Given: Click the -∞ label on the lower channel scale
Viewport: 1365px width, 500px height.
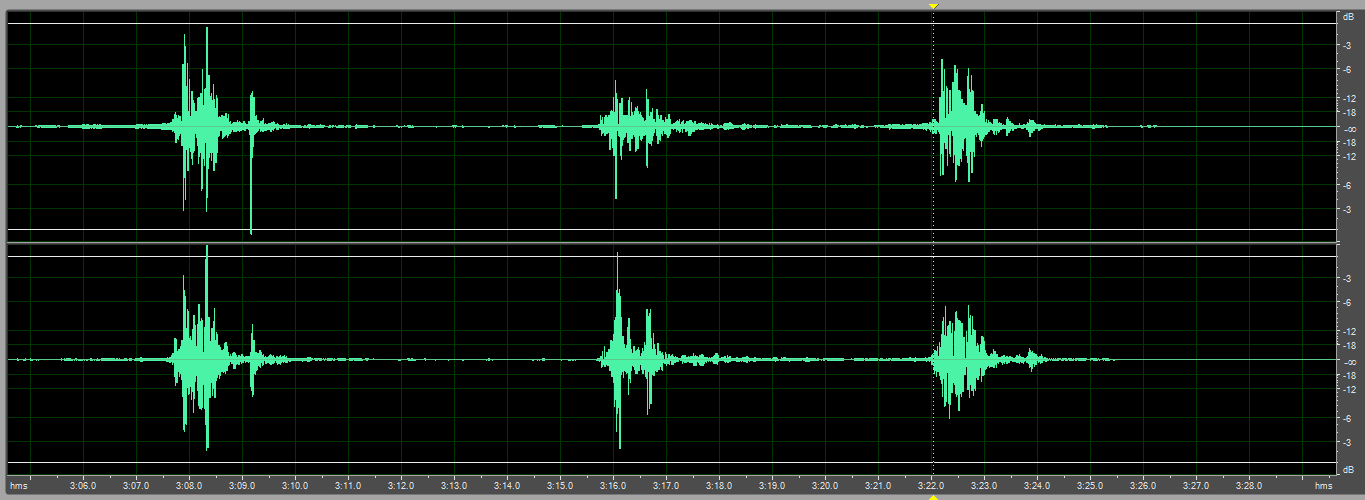Looking at the screenshot, I should (1349, 361).
